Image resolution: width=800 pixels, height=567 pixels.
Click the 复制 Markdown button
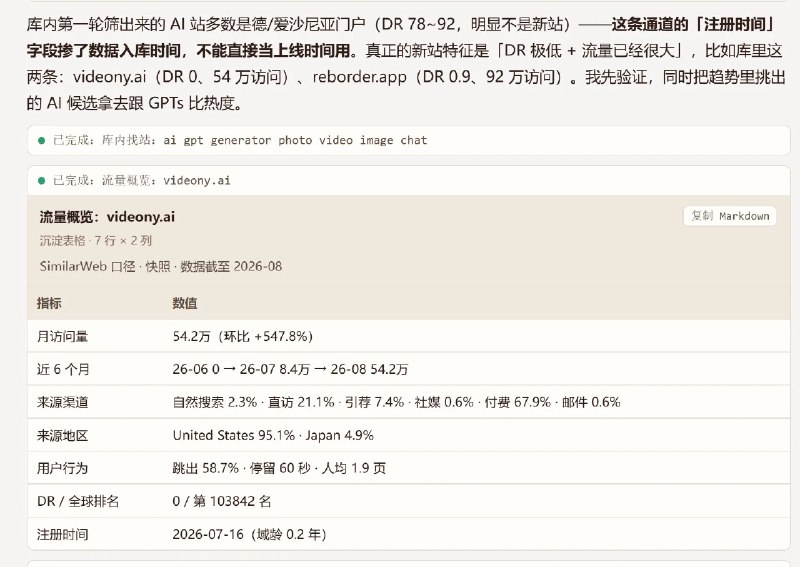click(x=730, y=216)
